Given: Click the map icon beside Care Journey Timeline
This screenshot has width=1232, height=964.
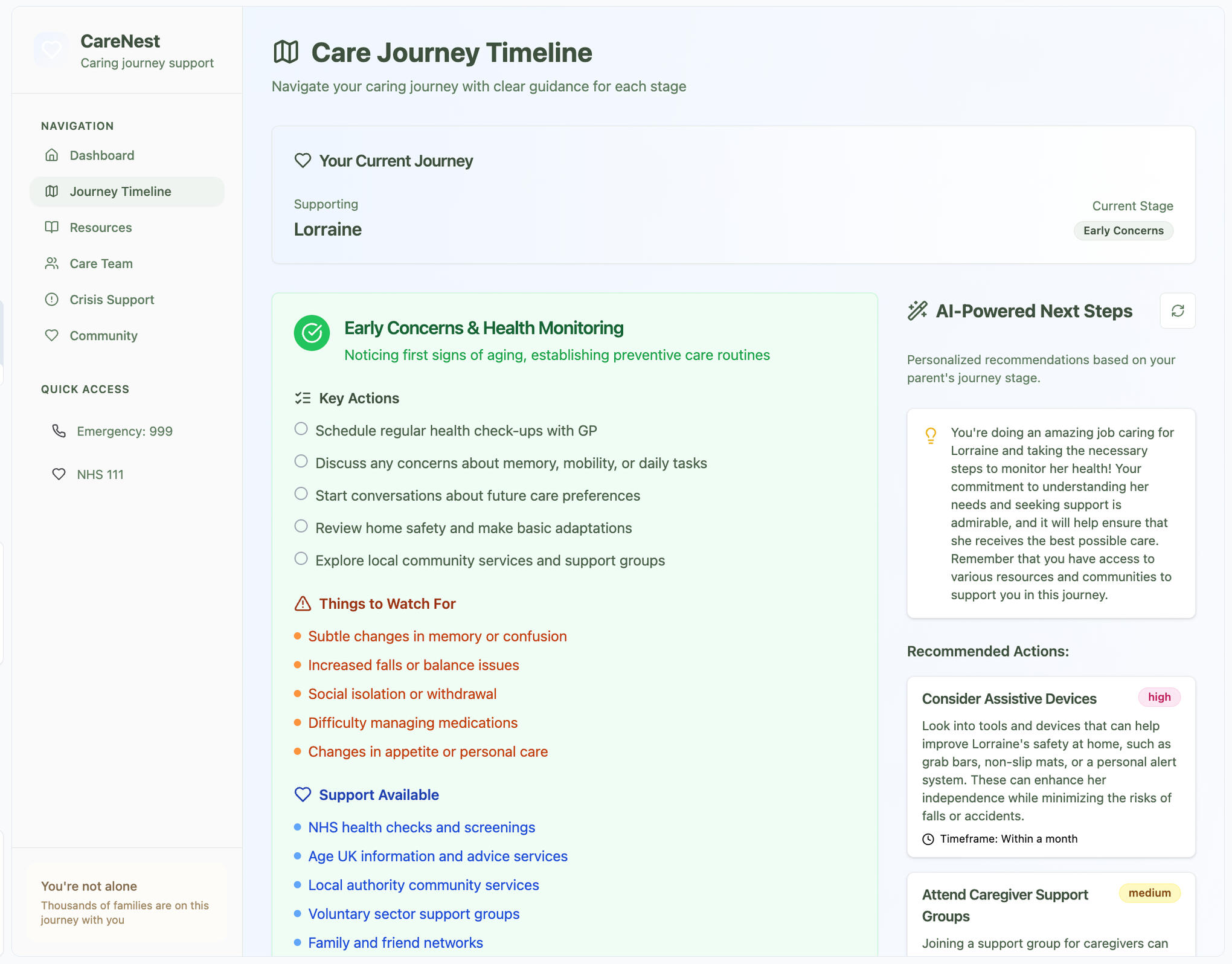Looking at the screenshot, I should 286,53.
